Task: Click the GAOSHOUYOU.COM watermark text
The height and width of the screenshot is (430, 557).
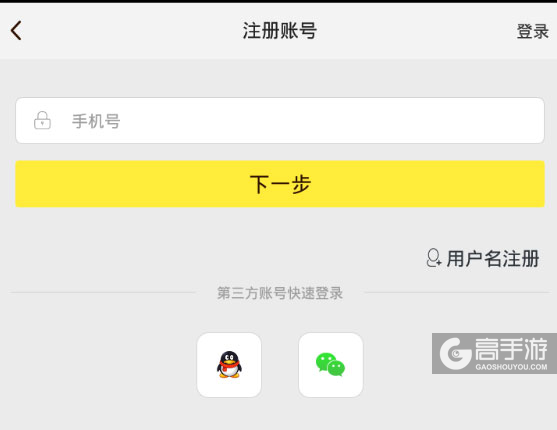Action: [511, 367]
